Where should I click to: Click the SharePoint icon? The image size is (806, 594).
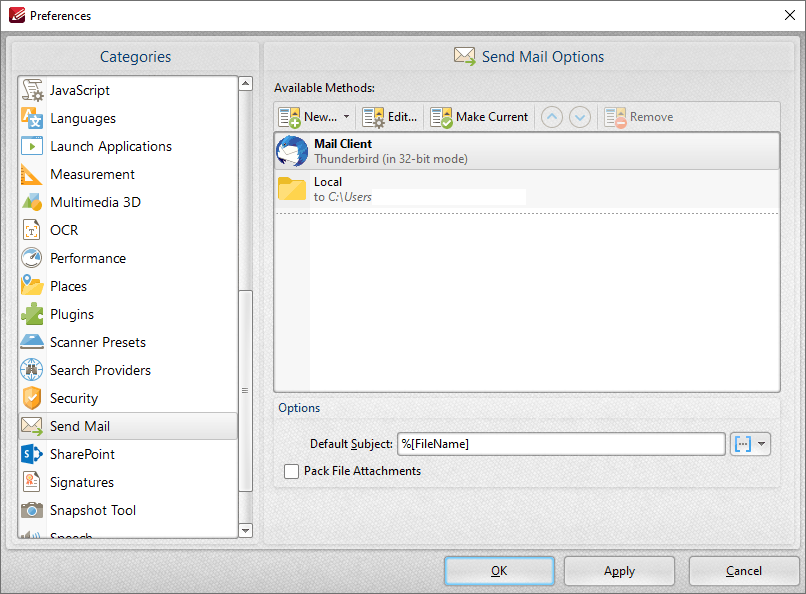32,454
